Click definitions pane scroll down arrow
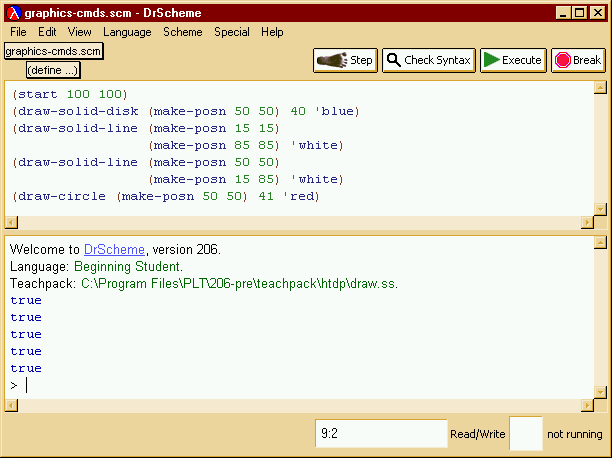This screenshot has height=458, width=612. coord(600,209)
